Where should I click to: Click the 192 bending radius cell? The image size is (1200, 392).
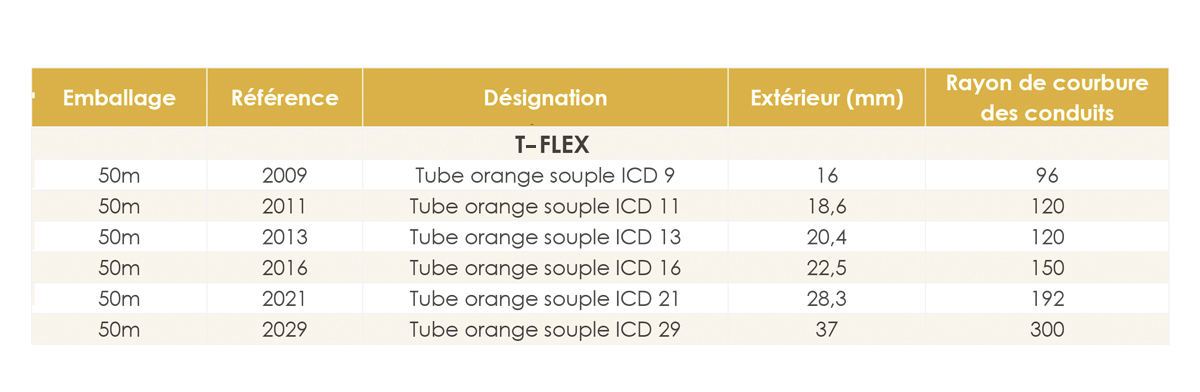(x=1047, y=299)
